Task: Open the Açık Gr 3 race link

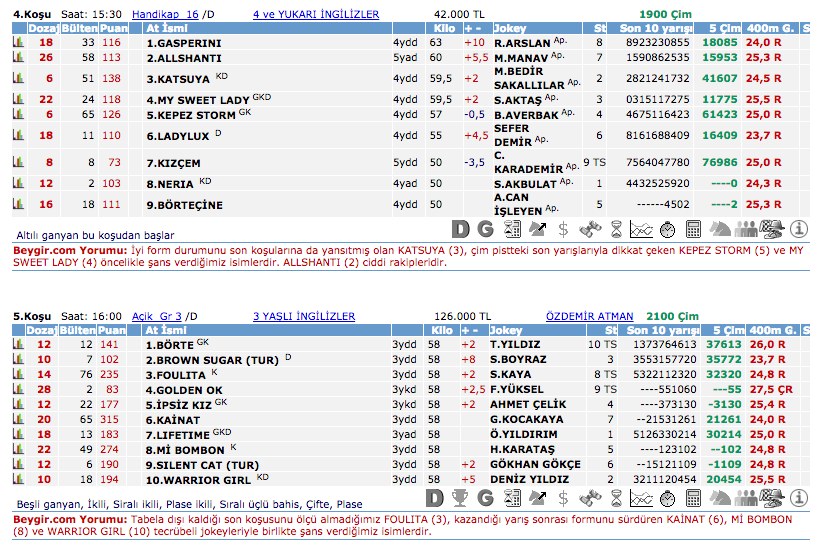Action: (x=157, y=317)
